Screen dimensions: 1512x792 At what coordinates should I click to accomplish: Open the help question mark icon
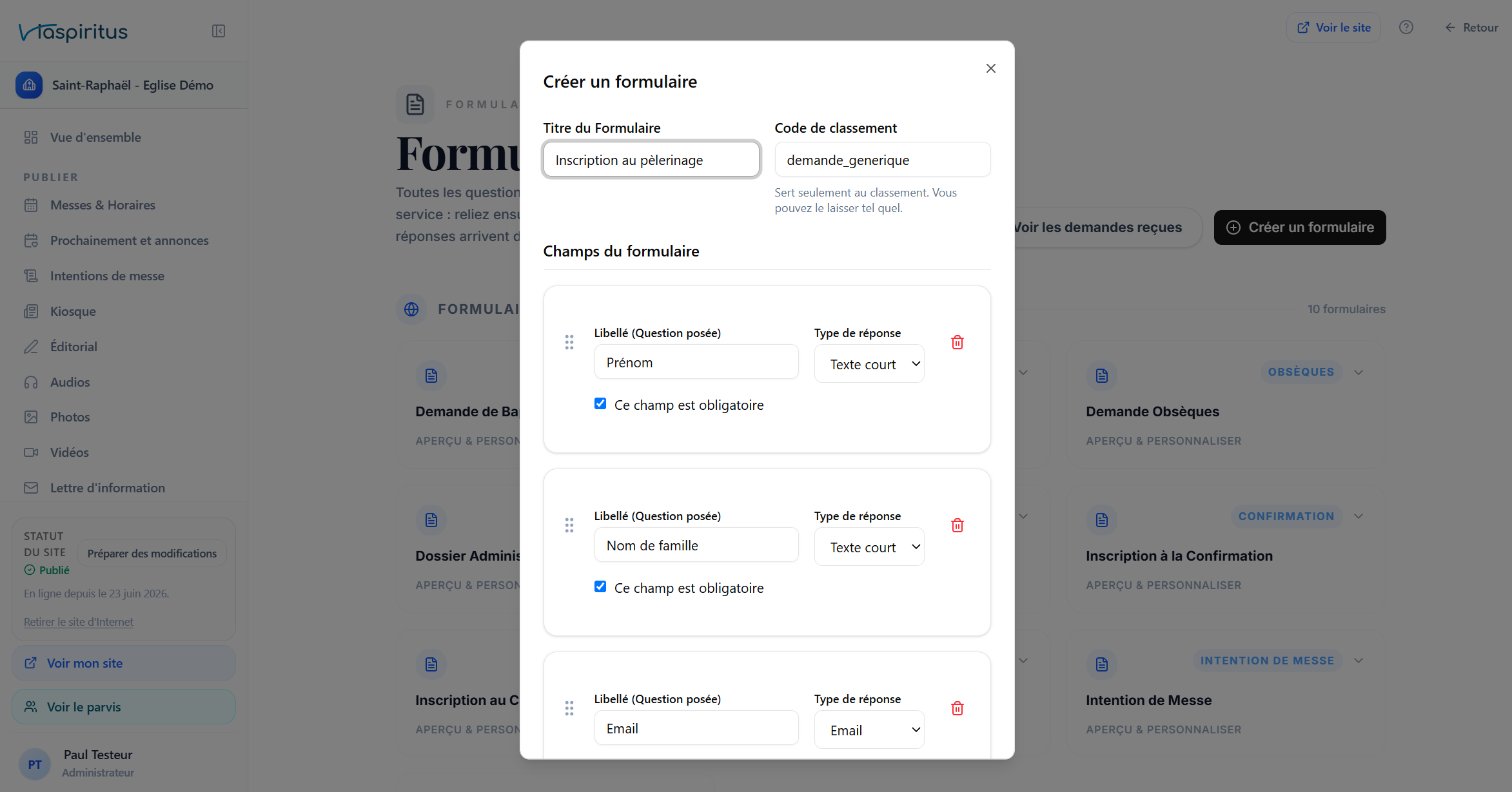point(1406,28)
